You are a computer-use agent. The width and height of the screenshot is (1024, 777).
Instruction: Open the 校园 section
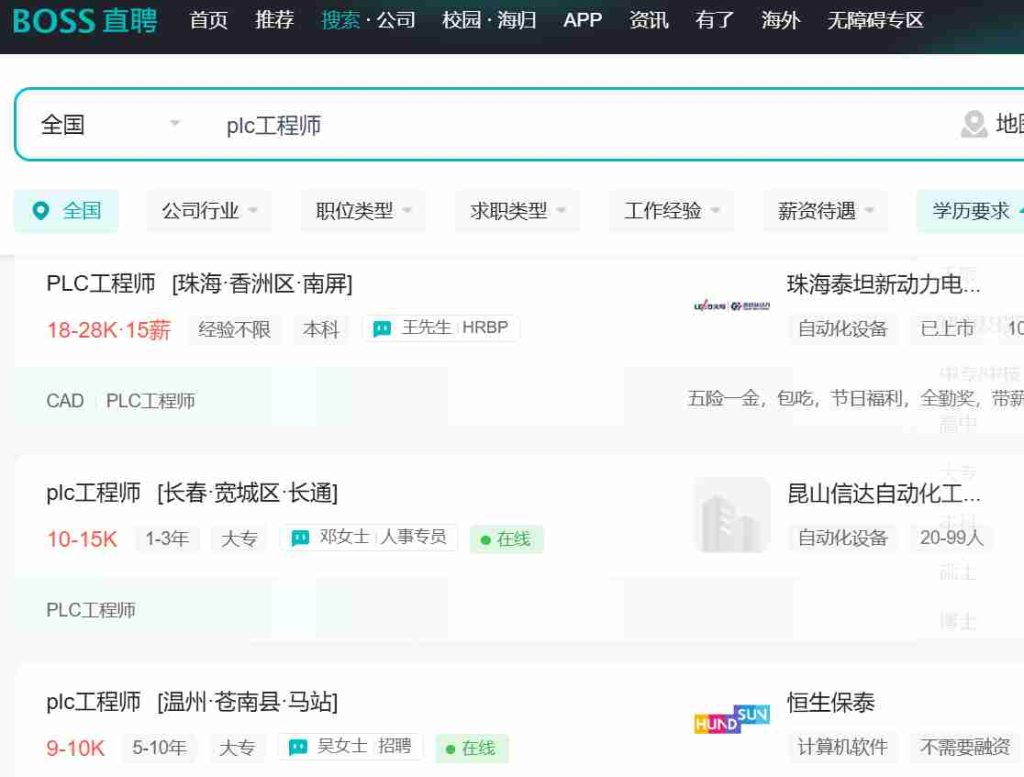[x=461, y=20]
